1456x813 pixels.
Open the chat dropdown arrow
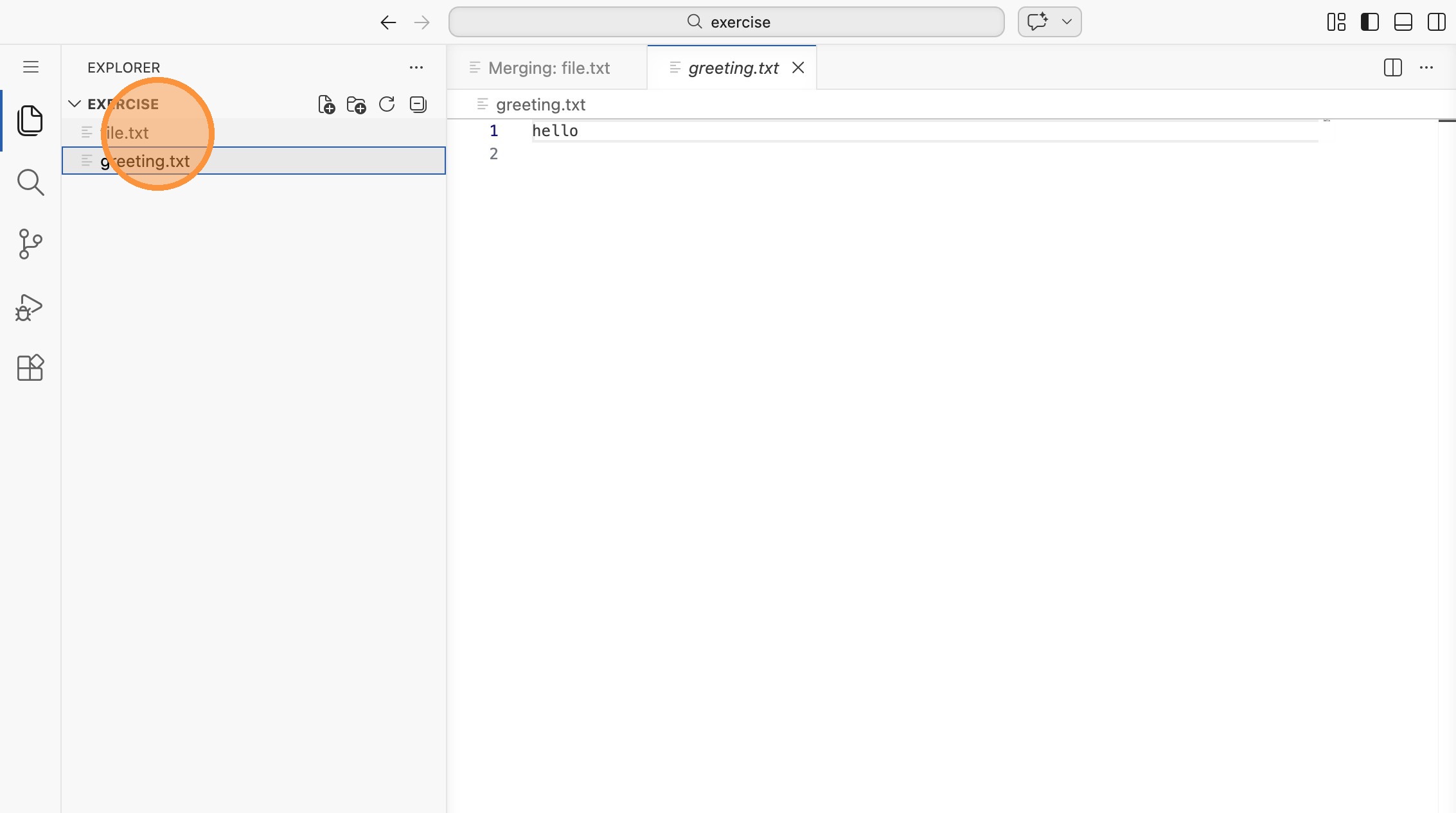(x=1067, y=22)
